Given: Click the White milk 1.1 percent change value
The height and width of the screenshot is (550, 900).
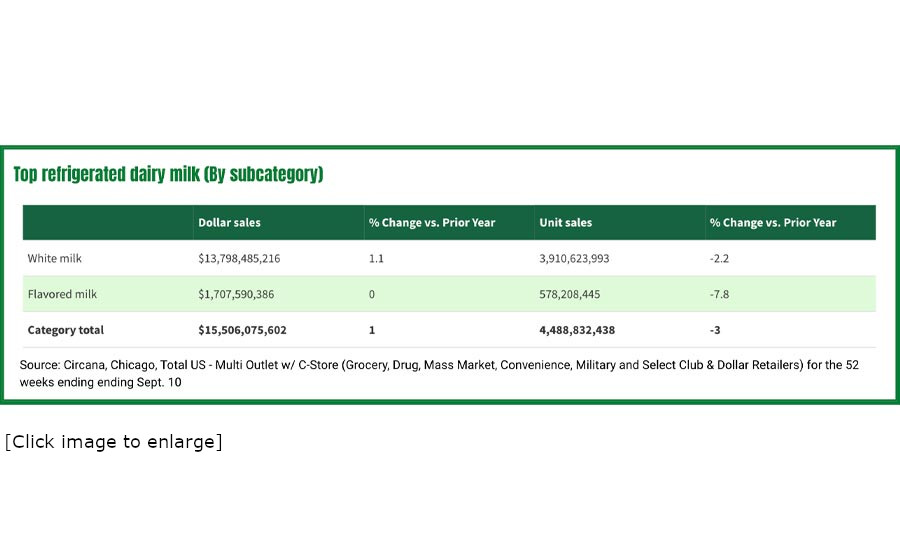Looking at the screenshot, I should (377, 259).
